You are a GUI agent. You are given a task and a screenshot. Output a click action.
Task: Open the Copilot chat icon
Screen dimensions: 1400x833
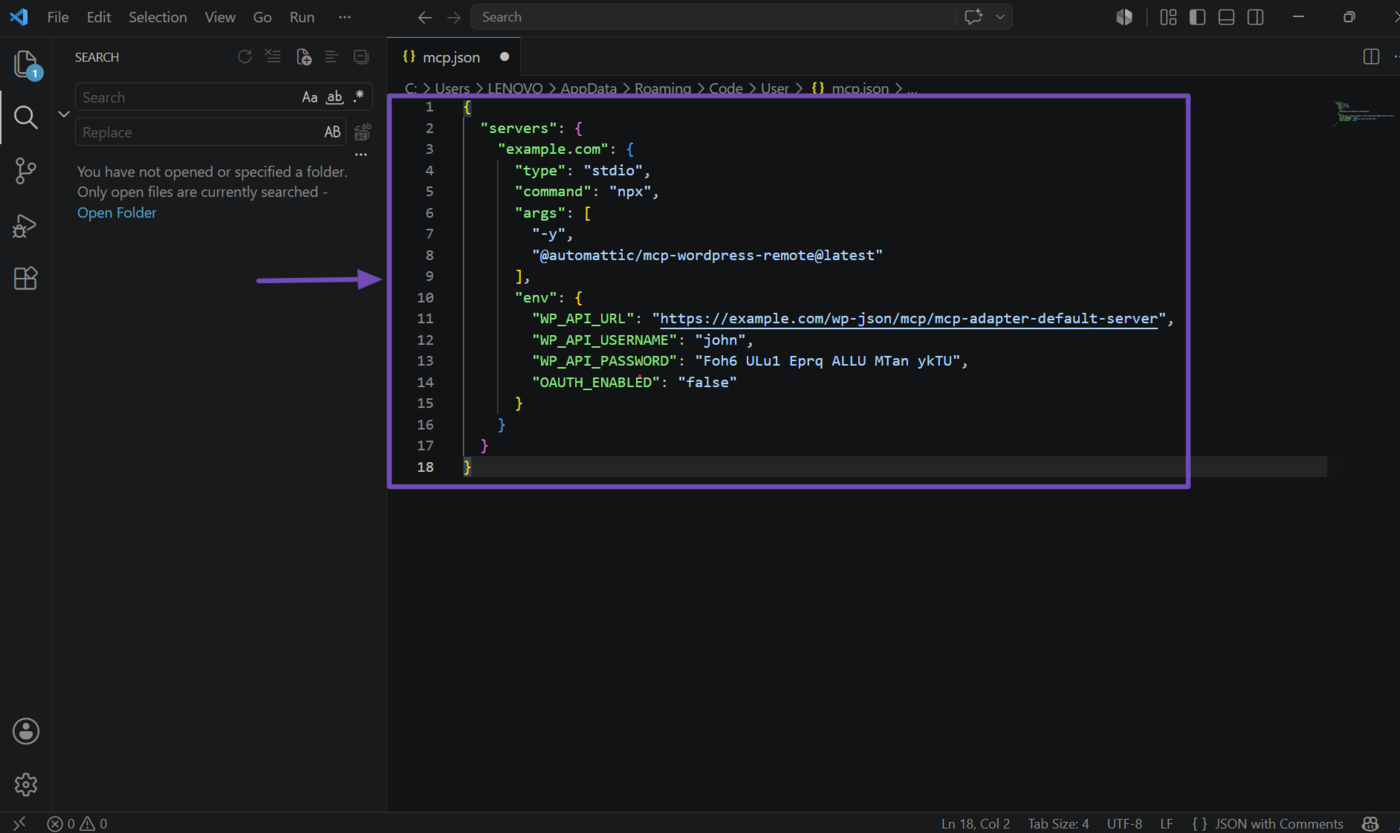point(973,17)
